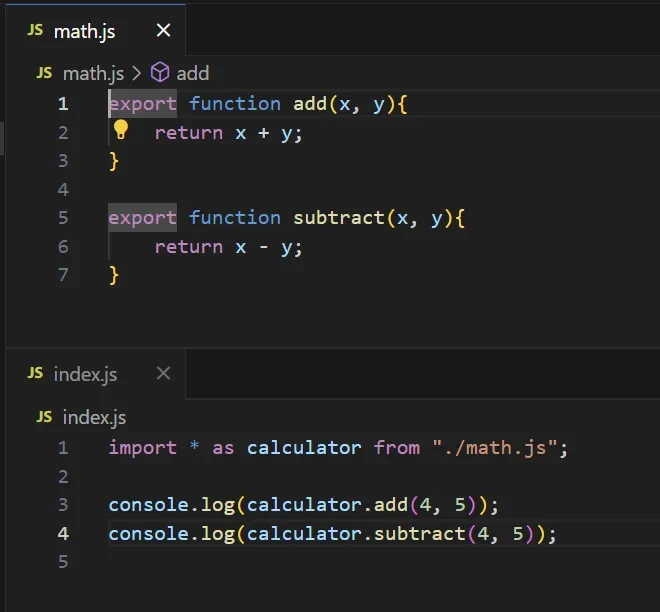Screen dimensions: 660x612
Task: Click the export keyword before subtract
Action: [x=143, y=218]
